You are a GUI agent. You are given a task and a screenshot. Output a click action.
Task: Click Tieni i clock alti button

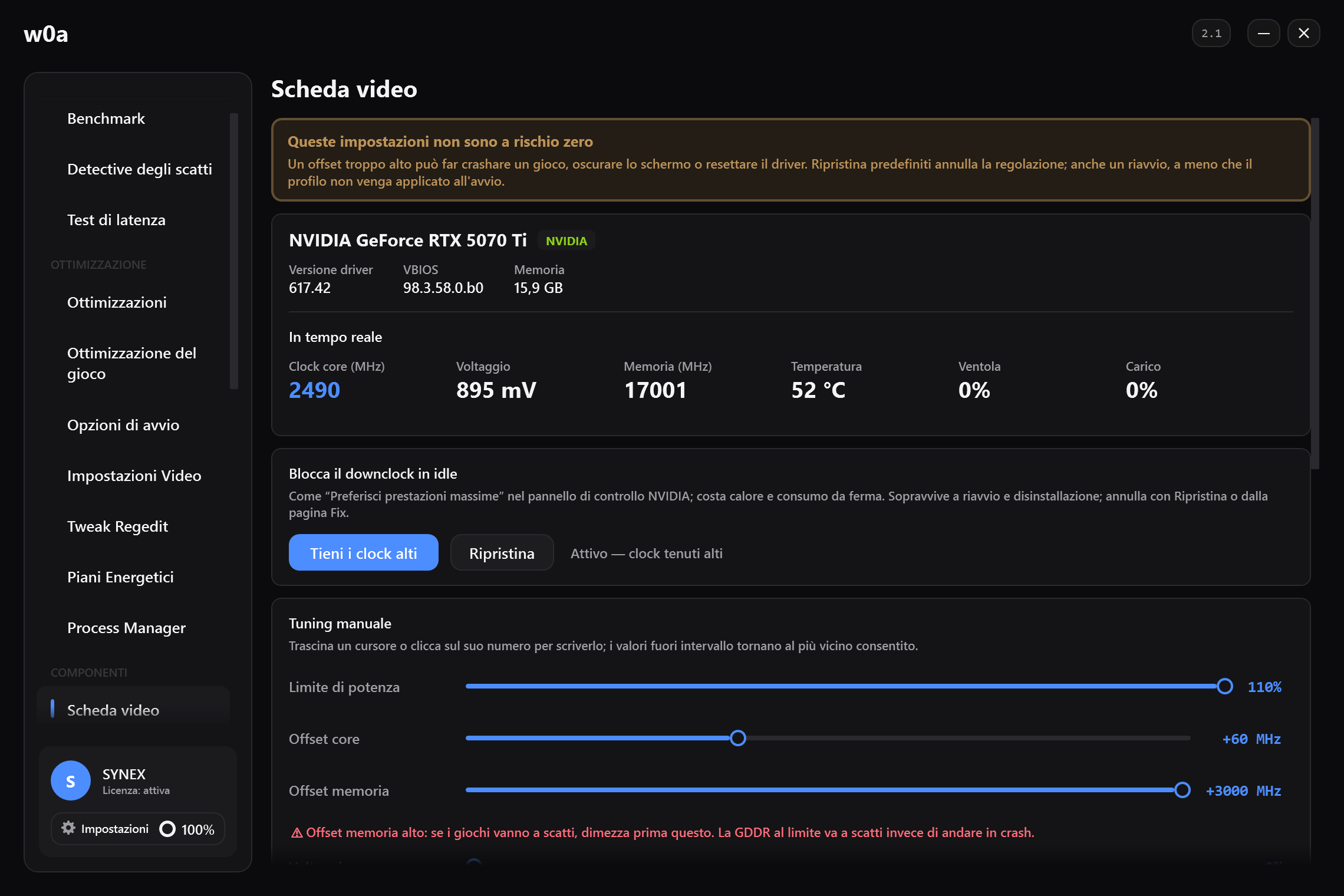click(364, 553)
